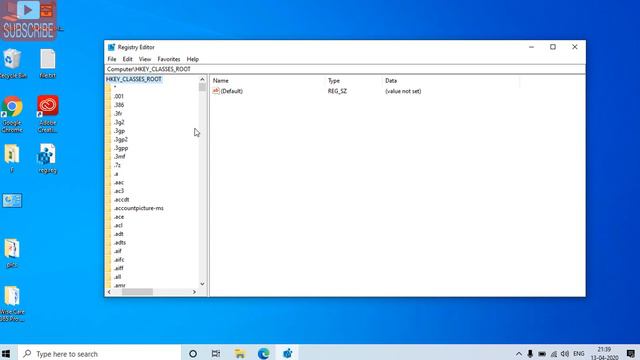Select the blue registry file icon on desktop
The image size is (640, 360).
(x=47, y=158)
